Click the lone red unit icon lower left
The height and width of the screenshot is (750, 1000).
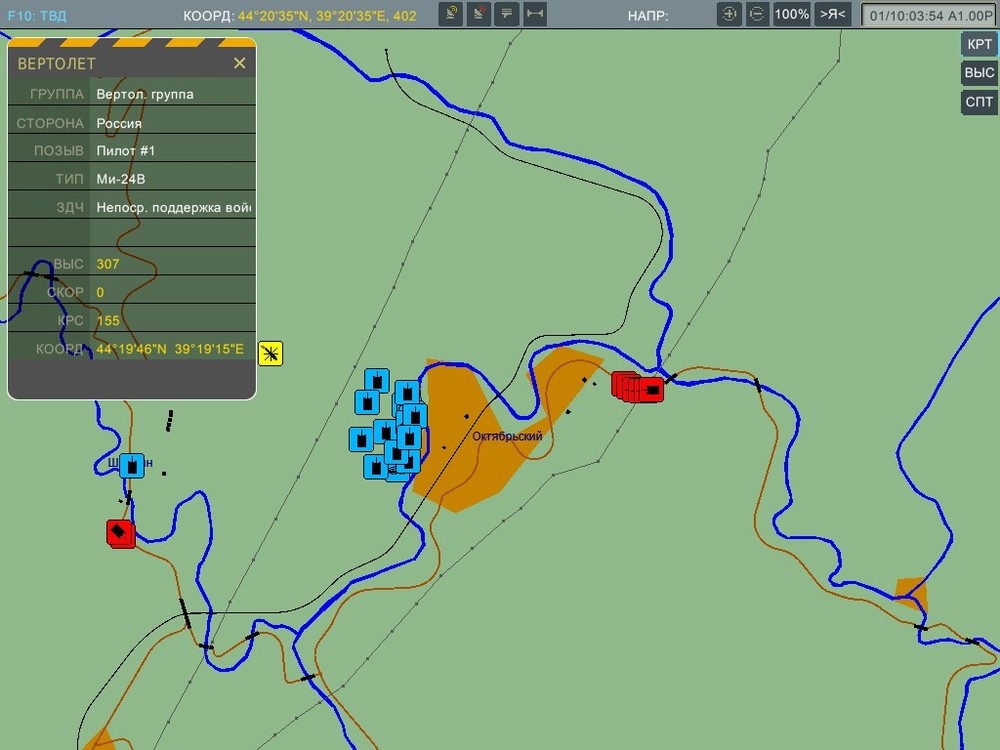pyautogui.click(x=119, y=533)
